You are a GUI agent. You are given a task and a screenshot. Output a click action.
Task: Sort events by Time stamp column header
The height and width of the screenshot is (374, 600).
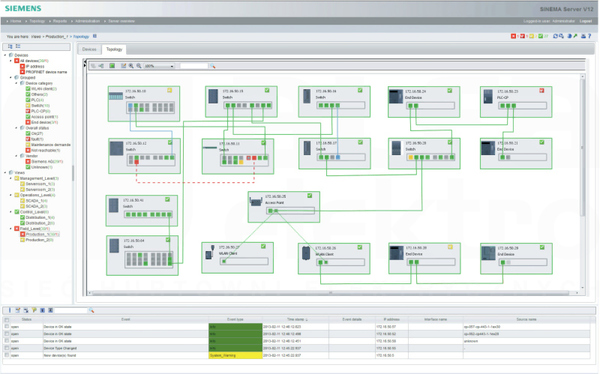(x=297, y=319)
